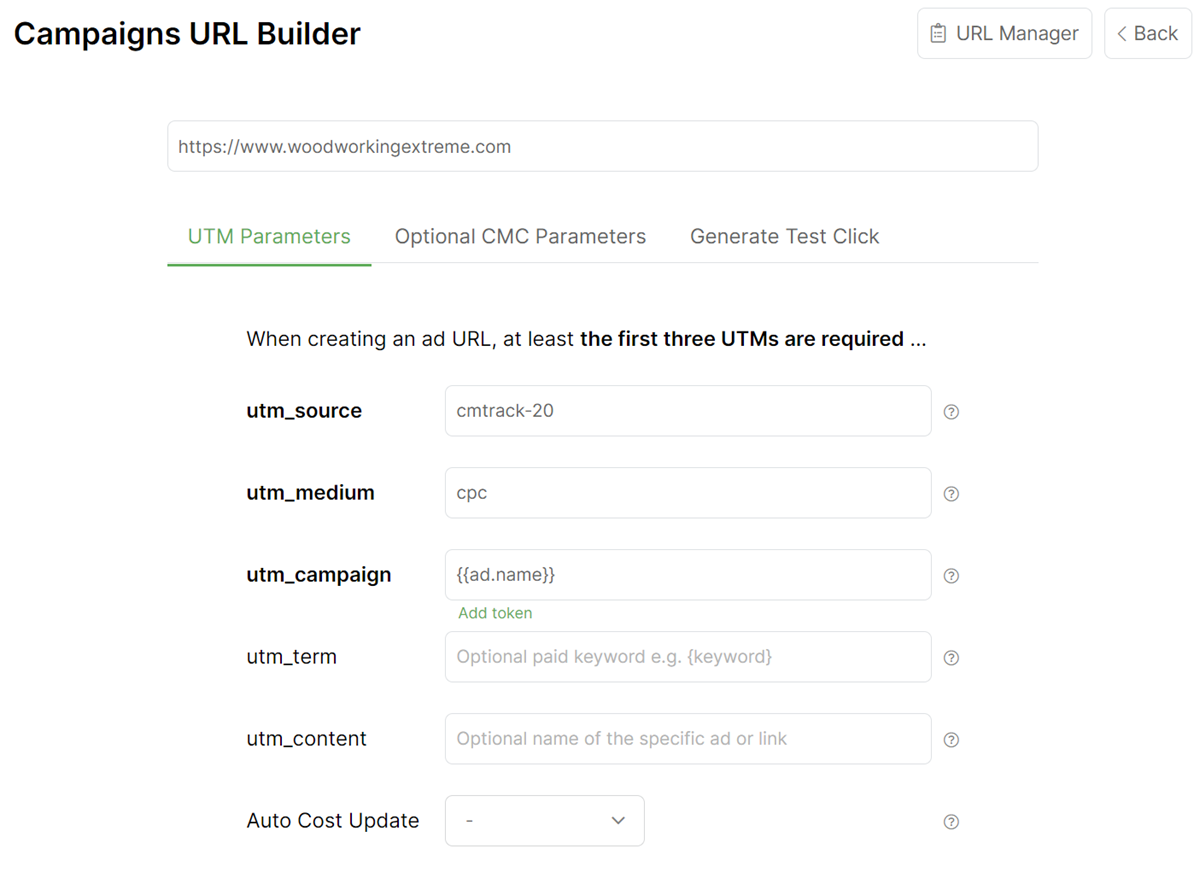Viewport: 1200px width, 872px height.
Task: Click into the utm_medium input field
Action: pos(687,493)
